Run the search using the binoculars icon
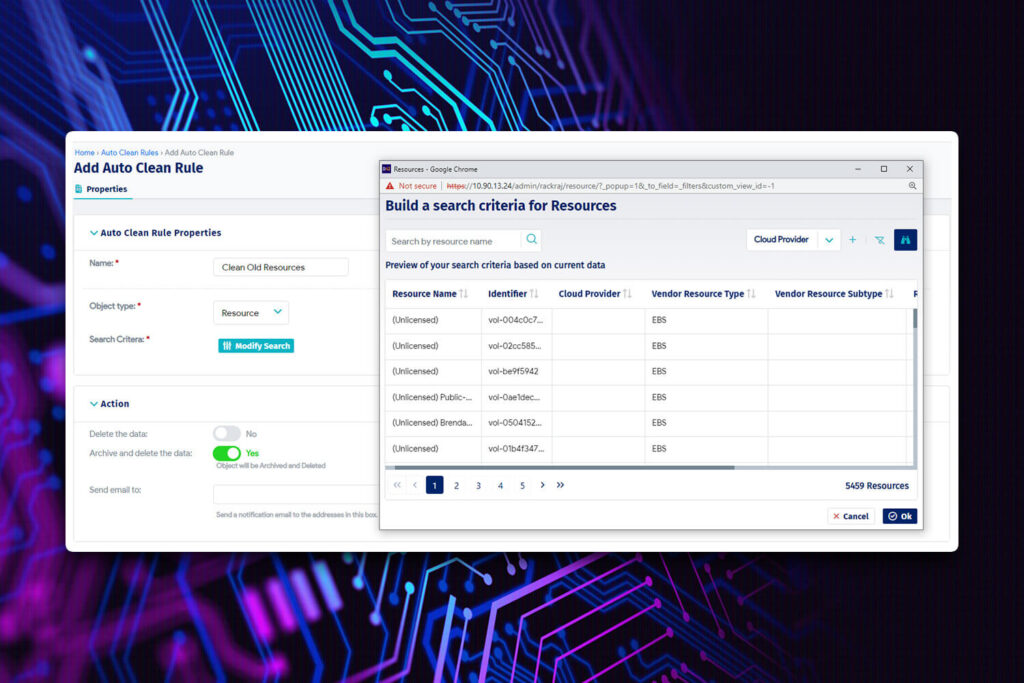Viewport: 1024px width, 683px height. pyautogui.click(x=905, y=240)
